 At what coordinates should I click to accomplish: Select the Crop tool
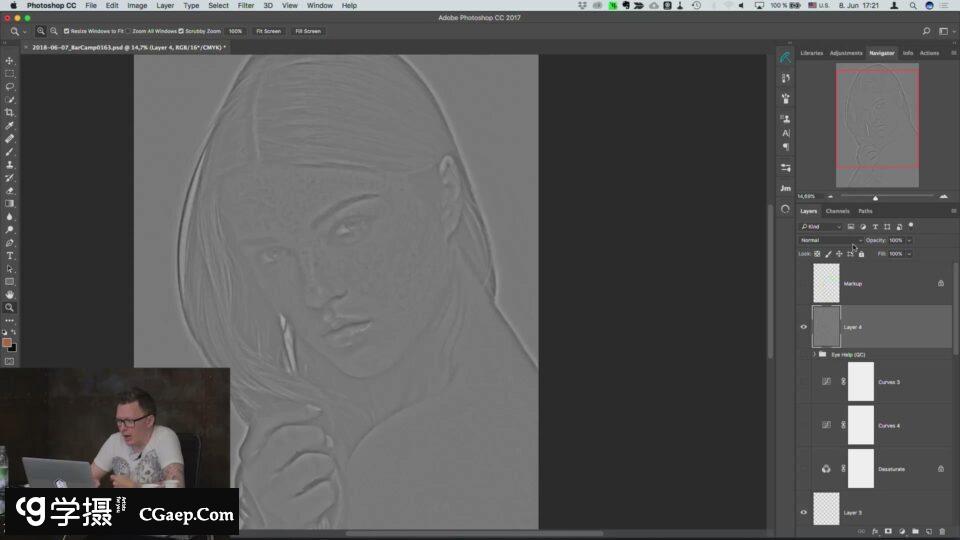click(10, 113)
